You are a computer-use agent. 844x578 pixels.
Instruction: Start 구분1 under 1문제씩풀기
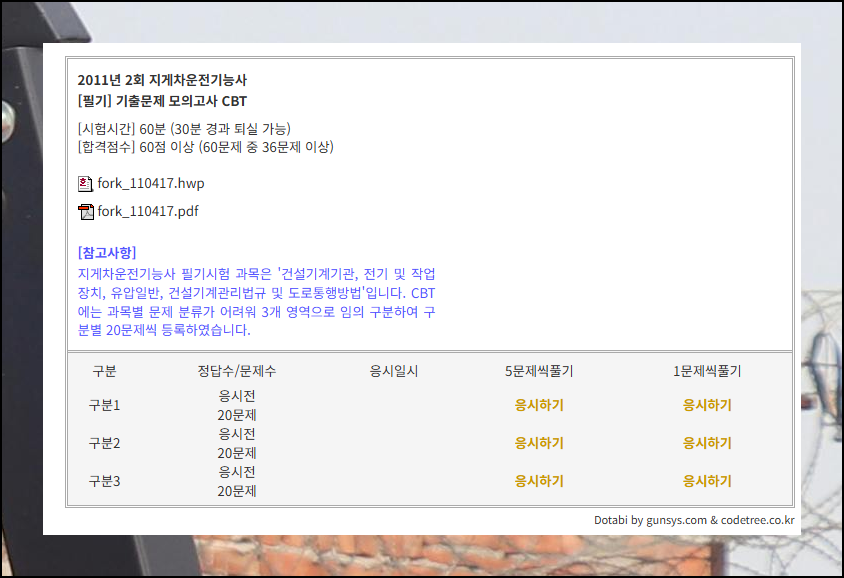pyautogui.click(x=707, y=405)
